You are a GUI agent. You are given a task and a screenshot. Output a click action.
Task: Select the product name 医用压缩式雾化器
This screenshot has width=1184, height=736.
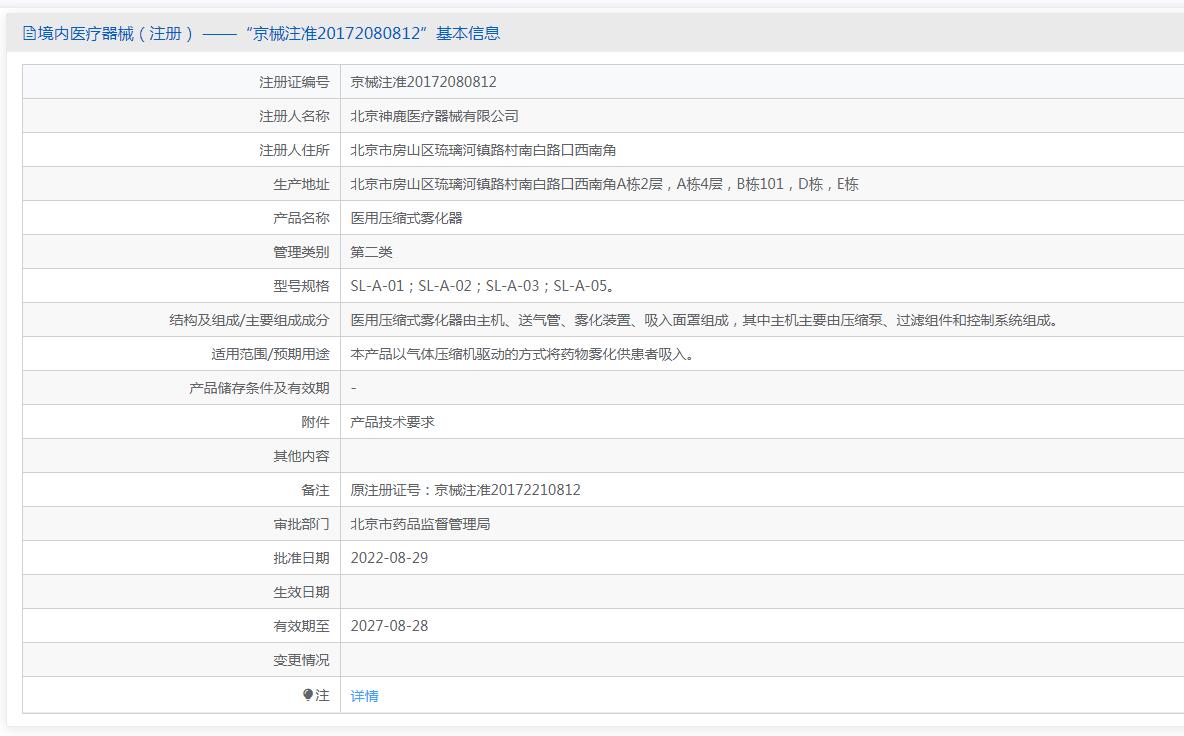[406, 218]
